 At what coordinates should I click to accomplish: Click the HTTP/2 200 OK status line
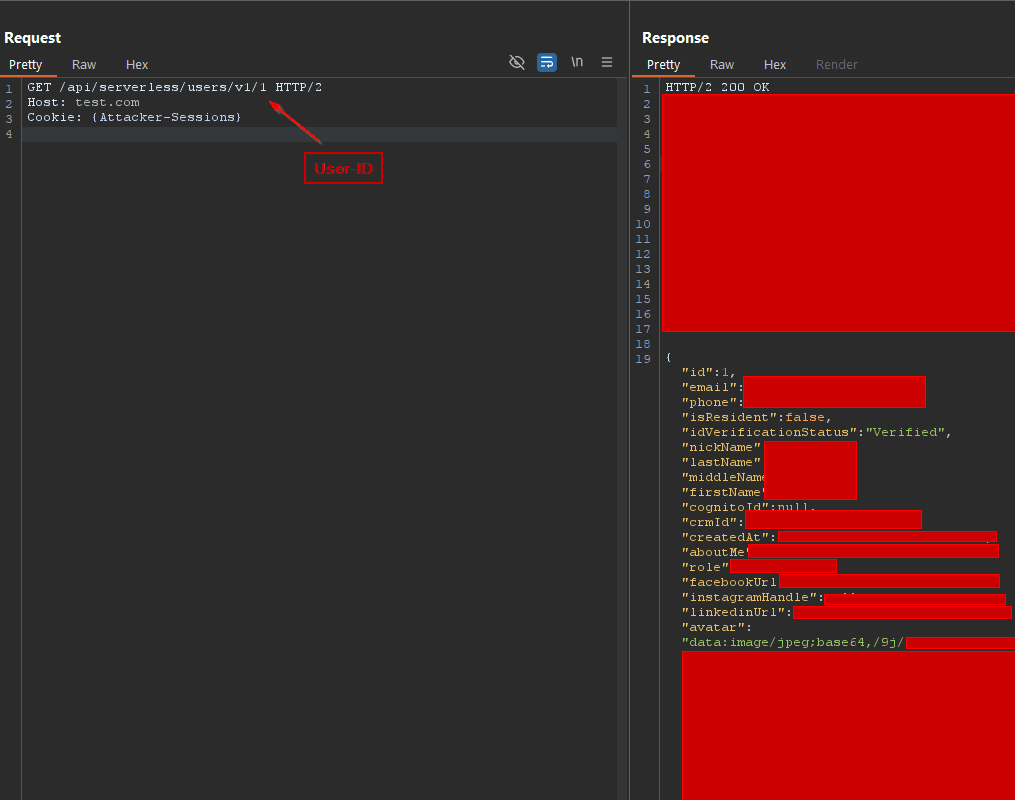click(717, 88)
